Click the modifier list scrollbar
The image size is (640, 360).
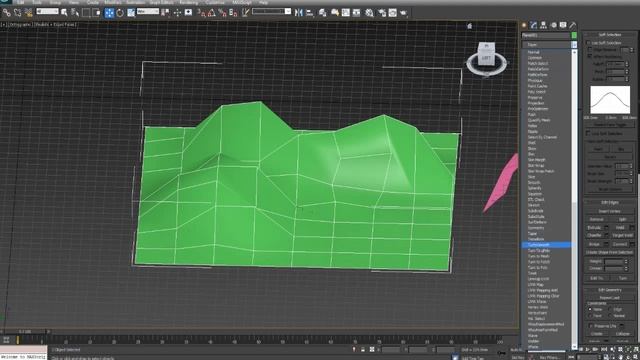(575, 199)
